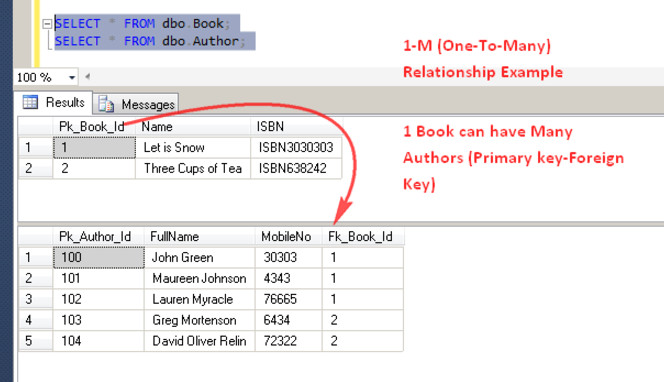Click 'dbo.Author' in the second query line
664x382 pixels.
pos(201,41)
